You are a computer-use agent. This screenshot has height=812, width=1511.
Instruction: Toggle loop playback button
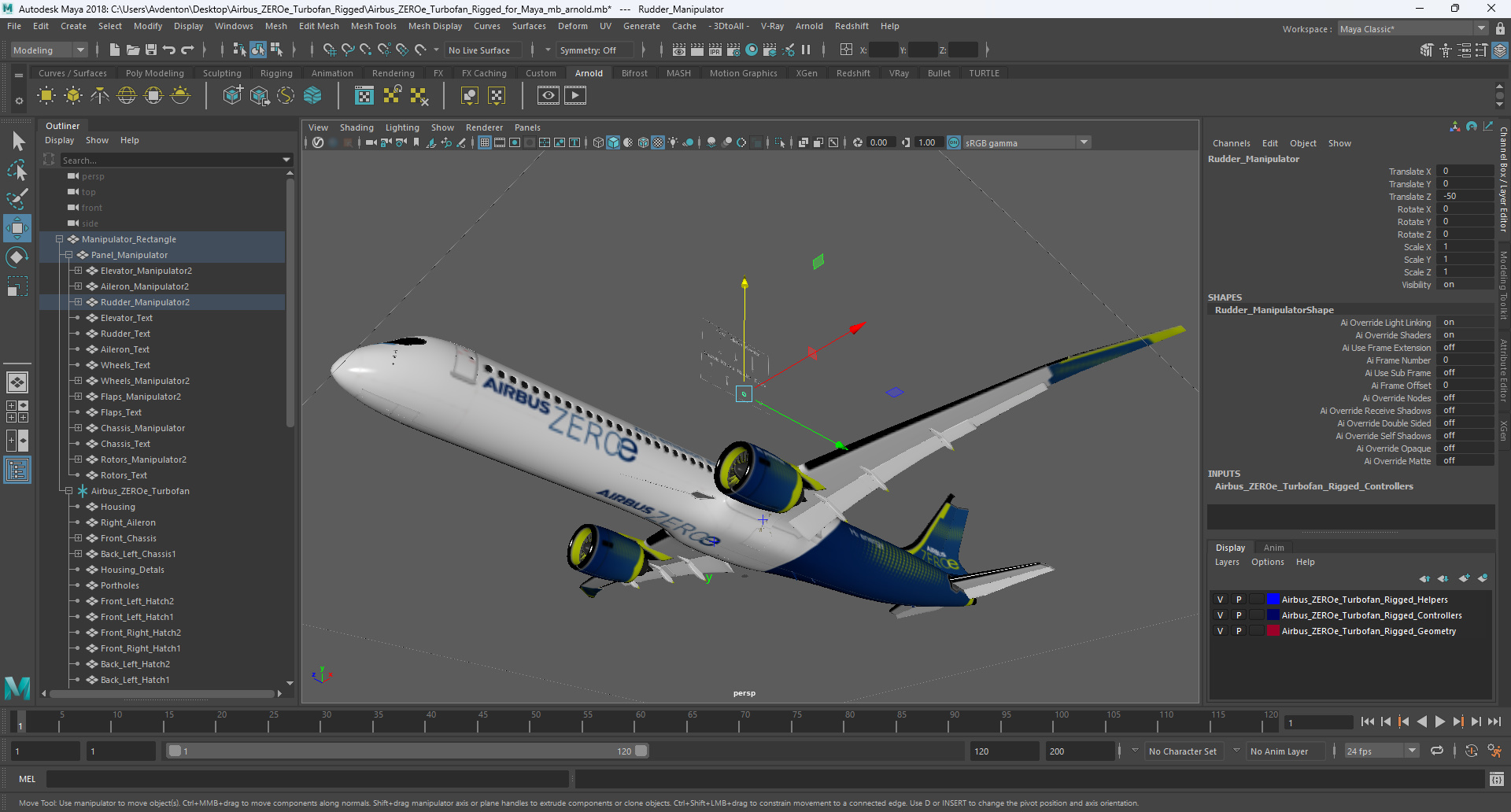(x=1437, y=751)
